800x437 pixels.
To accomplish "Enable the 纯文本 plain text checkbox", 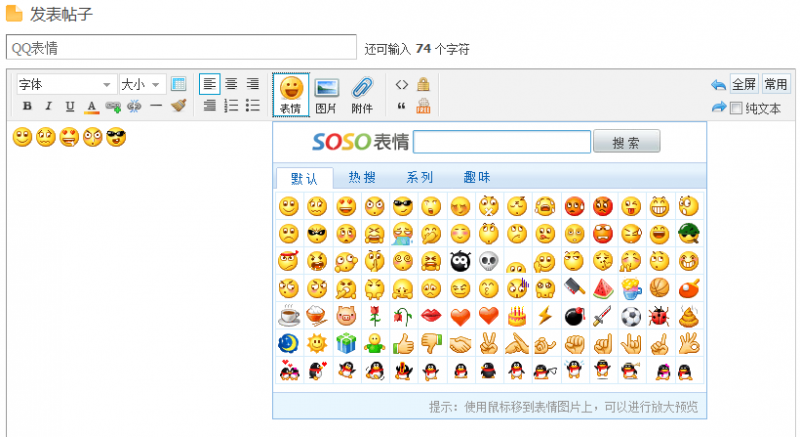I will [x=736, y=108].
